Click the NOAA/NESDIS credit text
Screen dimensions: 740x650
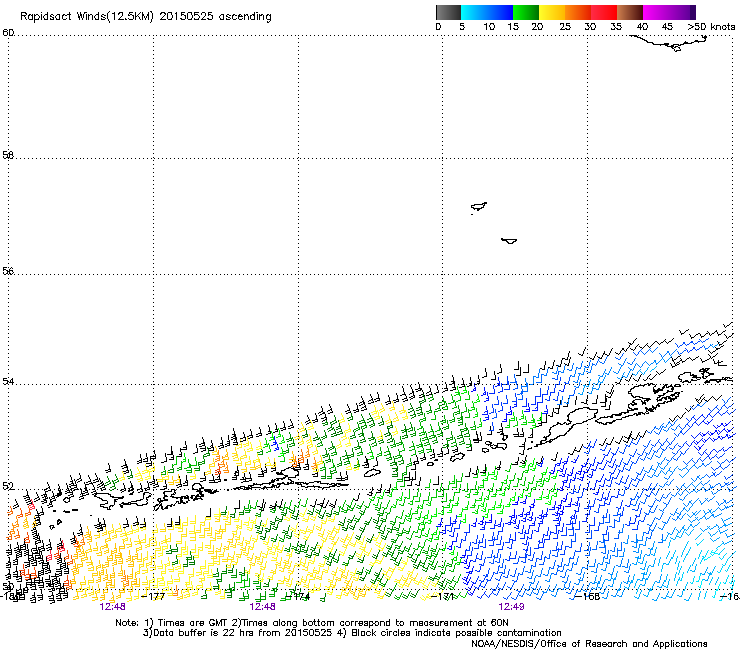click(589, 643)
